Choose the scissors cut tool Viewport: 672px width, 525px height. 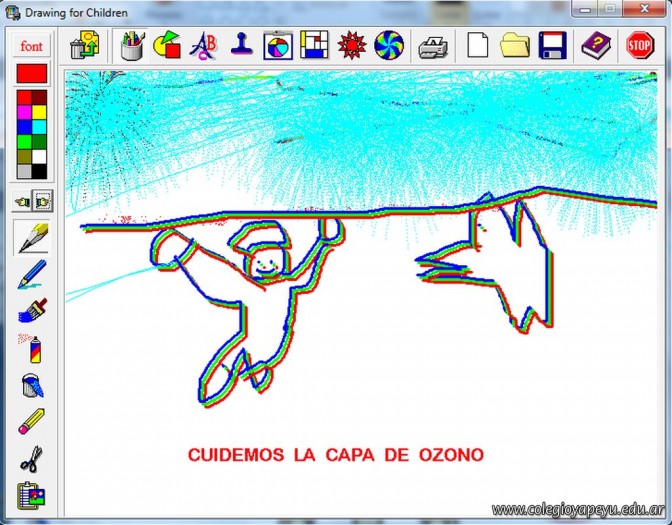31,459
